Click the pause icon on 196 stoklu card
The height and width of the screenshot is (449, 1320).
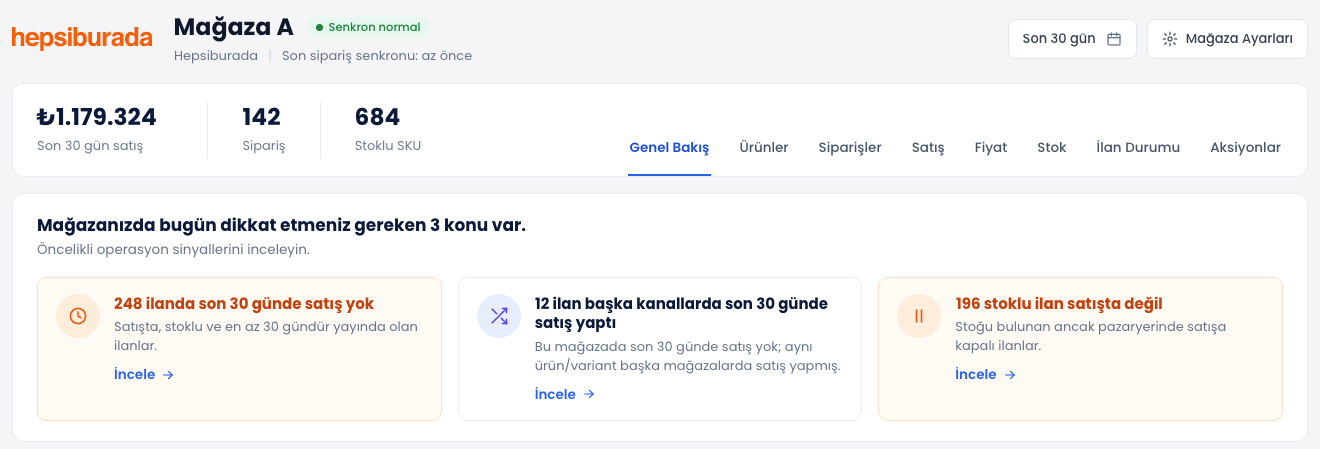tap(919, 316)
